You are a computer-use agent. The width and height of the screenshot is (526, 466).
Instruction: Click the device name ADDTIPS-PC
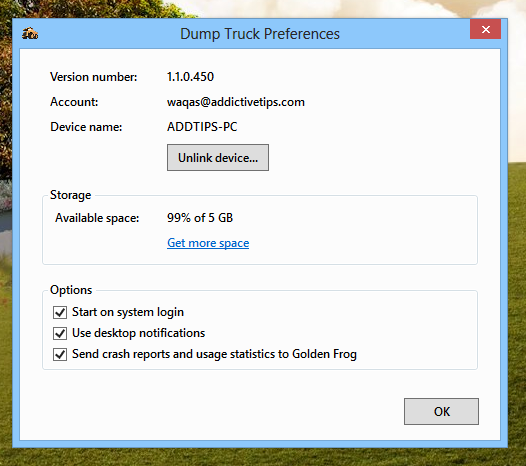202,127
